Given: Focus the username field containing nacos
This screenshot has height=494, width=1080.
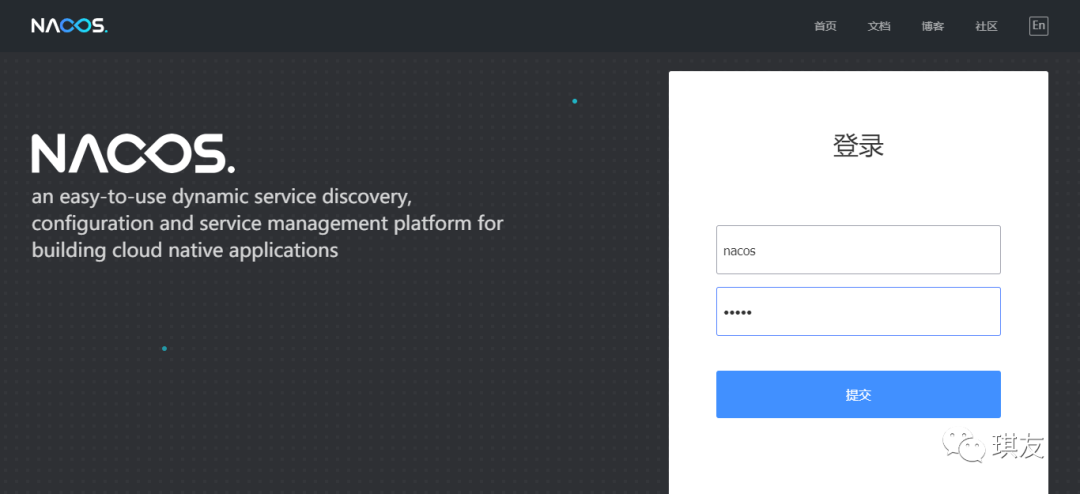Looking at the screenshot, I should pos(858,250).
